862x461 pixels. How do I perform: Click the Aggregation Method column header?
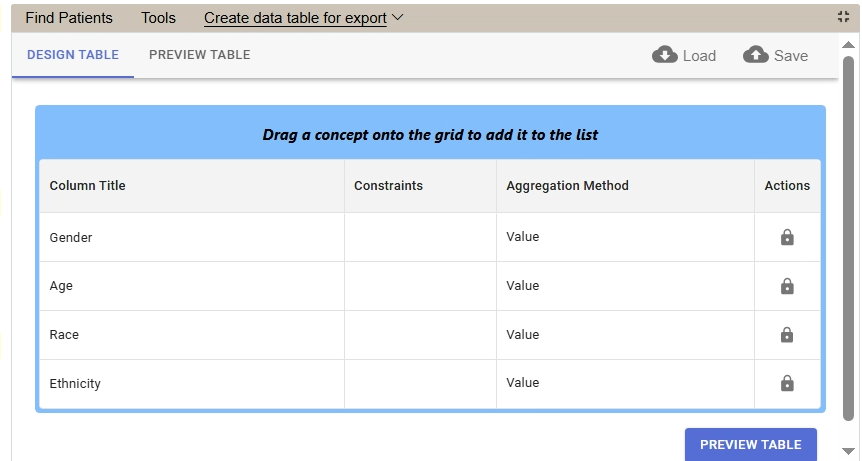[x=567, y=186]
